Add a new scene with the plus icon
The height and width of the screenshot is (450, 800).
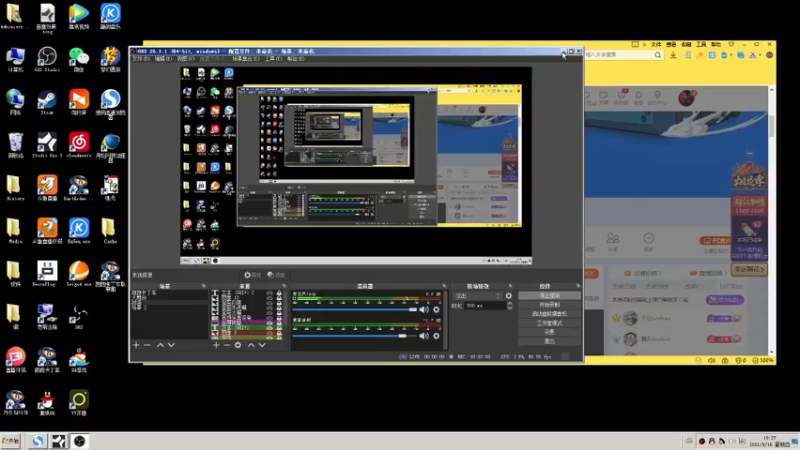point(136,345)
